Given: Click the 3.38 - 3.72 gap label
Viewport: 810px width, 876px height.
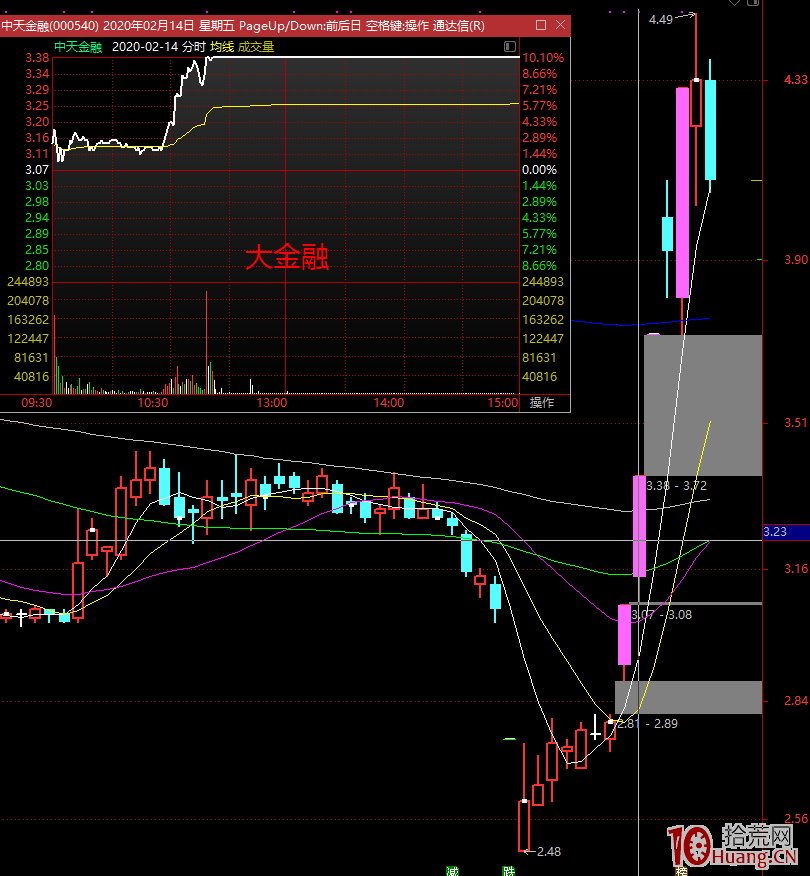Looking at the screenshot, I should (676, 486).
